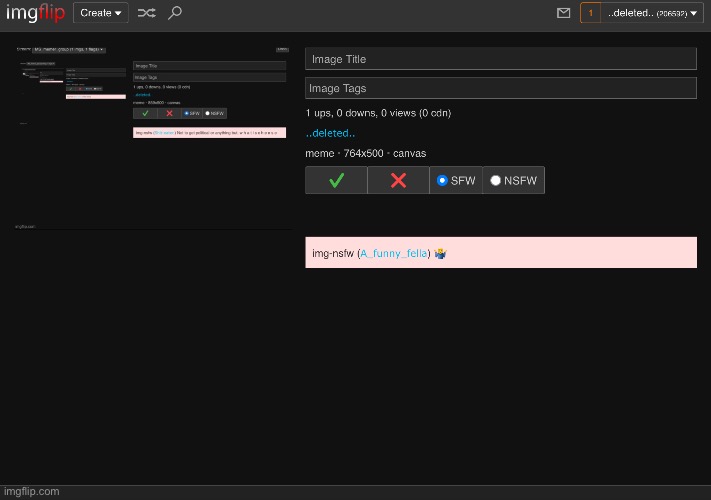Open the mail envelope icon

(563, 13)
